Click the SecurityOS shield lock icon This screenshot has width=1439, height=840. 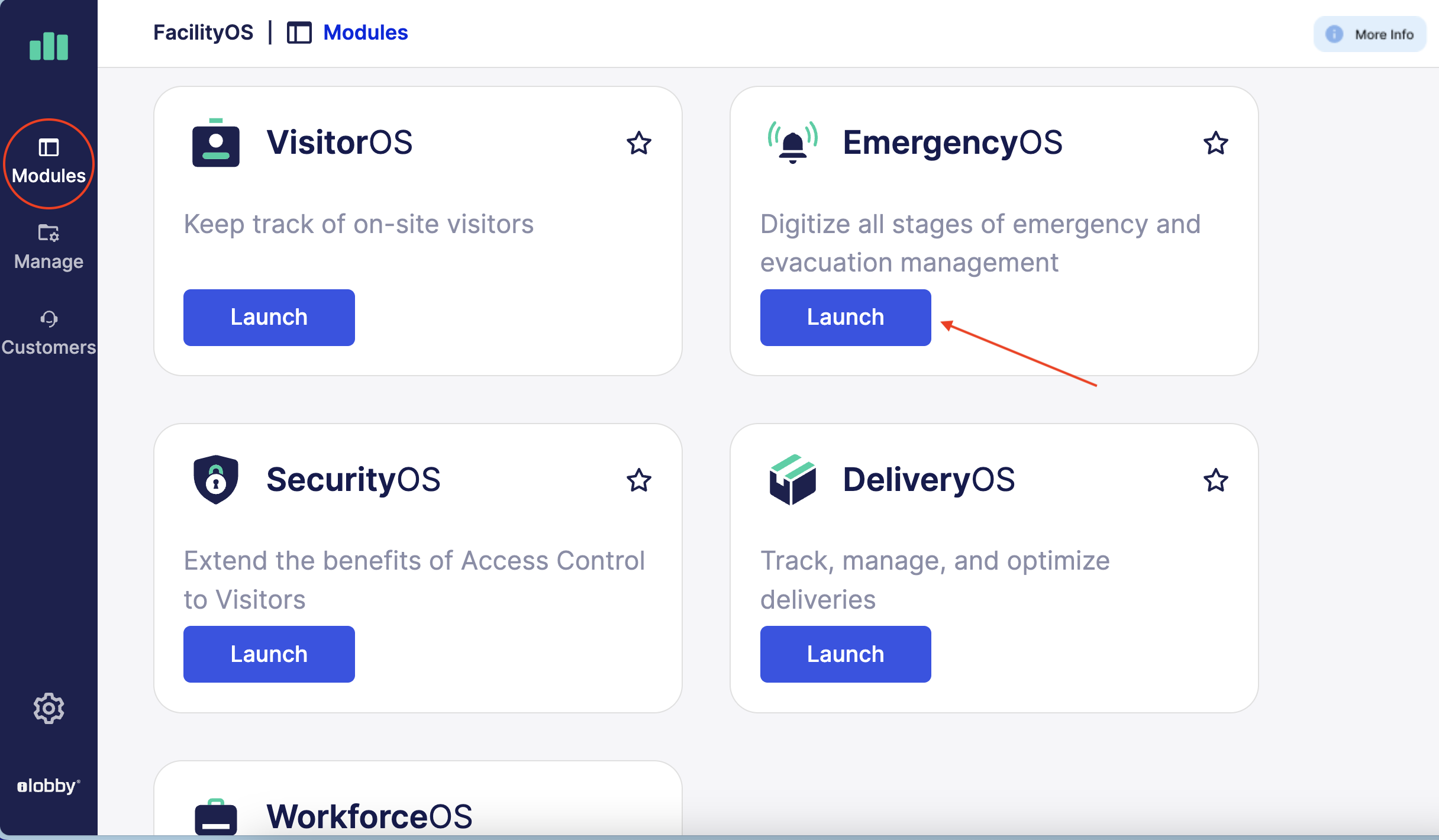point(216,479)
